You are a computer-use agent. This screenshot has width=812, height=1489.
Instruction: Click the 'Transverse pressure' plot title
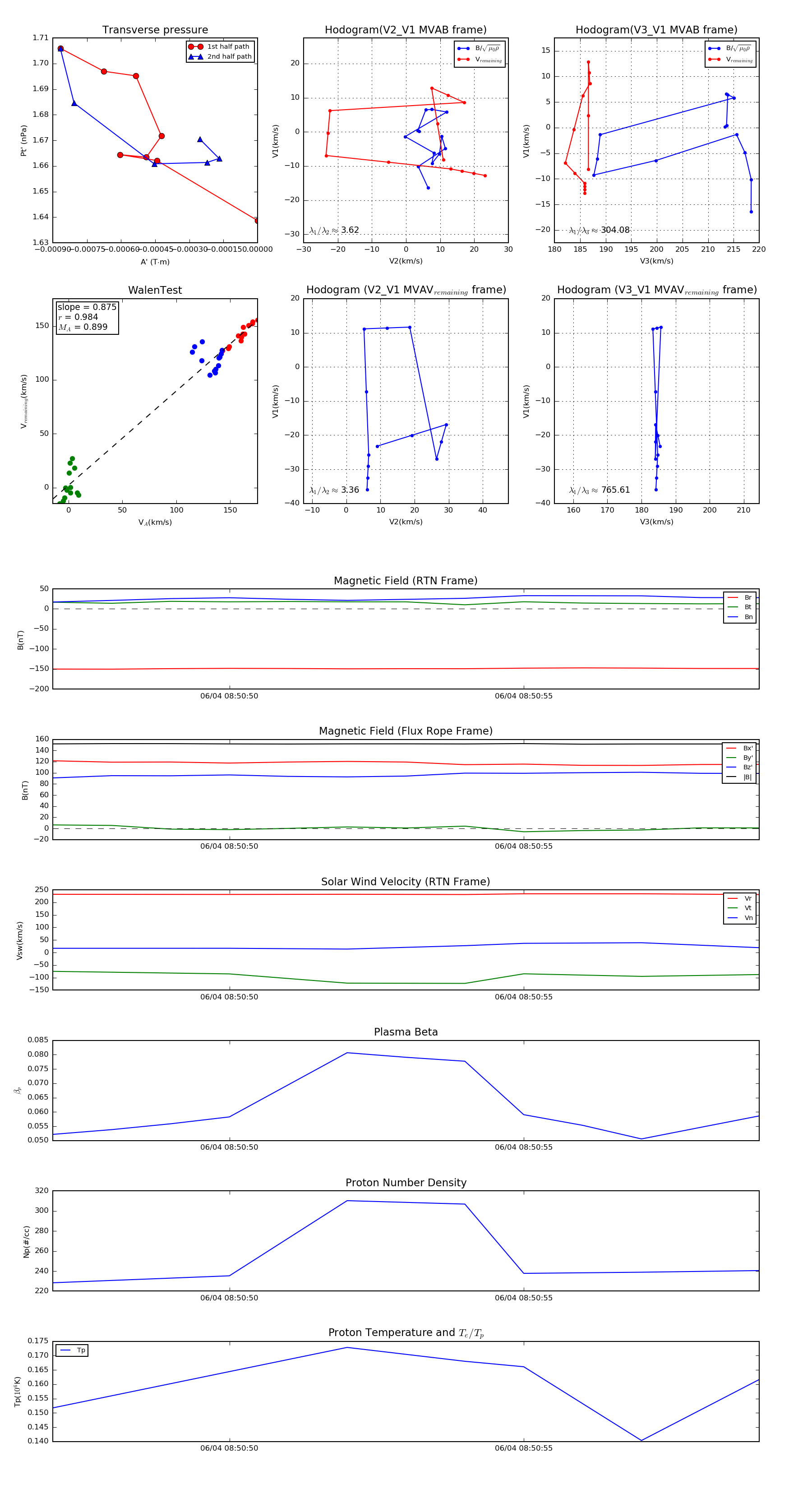coord(155,30)
